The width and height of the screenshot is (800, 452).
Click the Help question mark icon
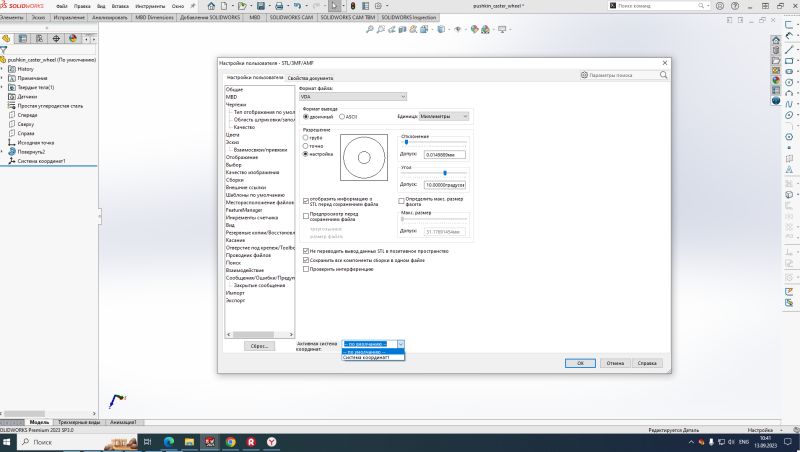(x=735, y=6)
